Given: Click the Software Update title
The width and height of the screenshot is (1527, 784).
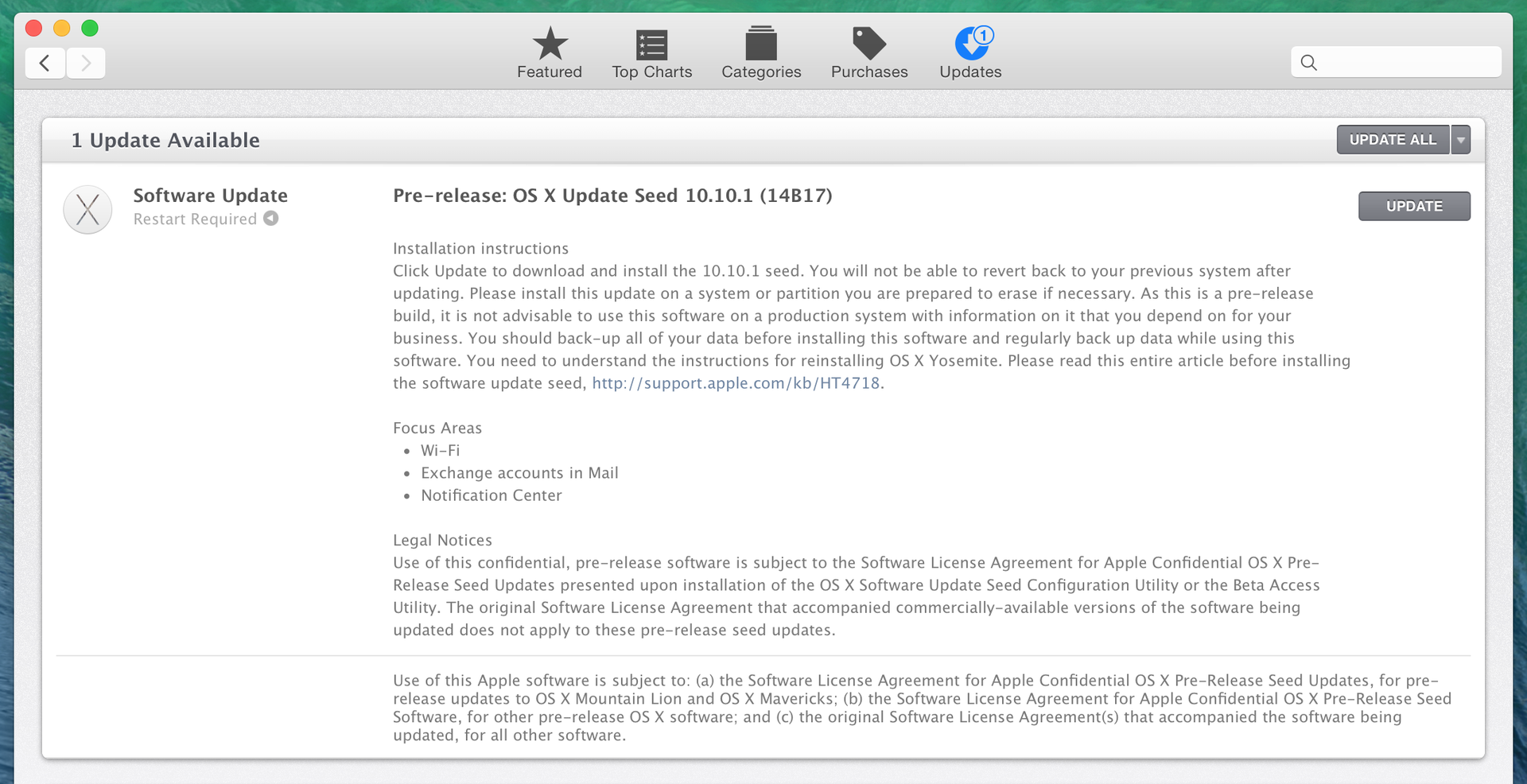Looking at the screenshot, I should [211, 196].
